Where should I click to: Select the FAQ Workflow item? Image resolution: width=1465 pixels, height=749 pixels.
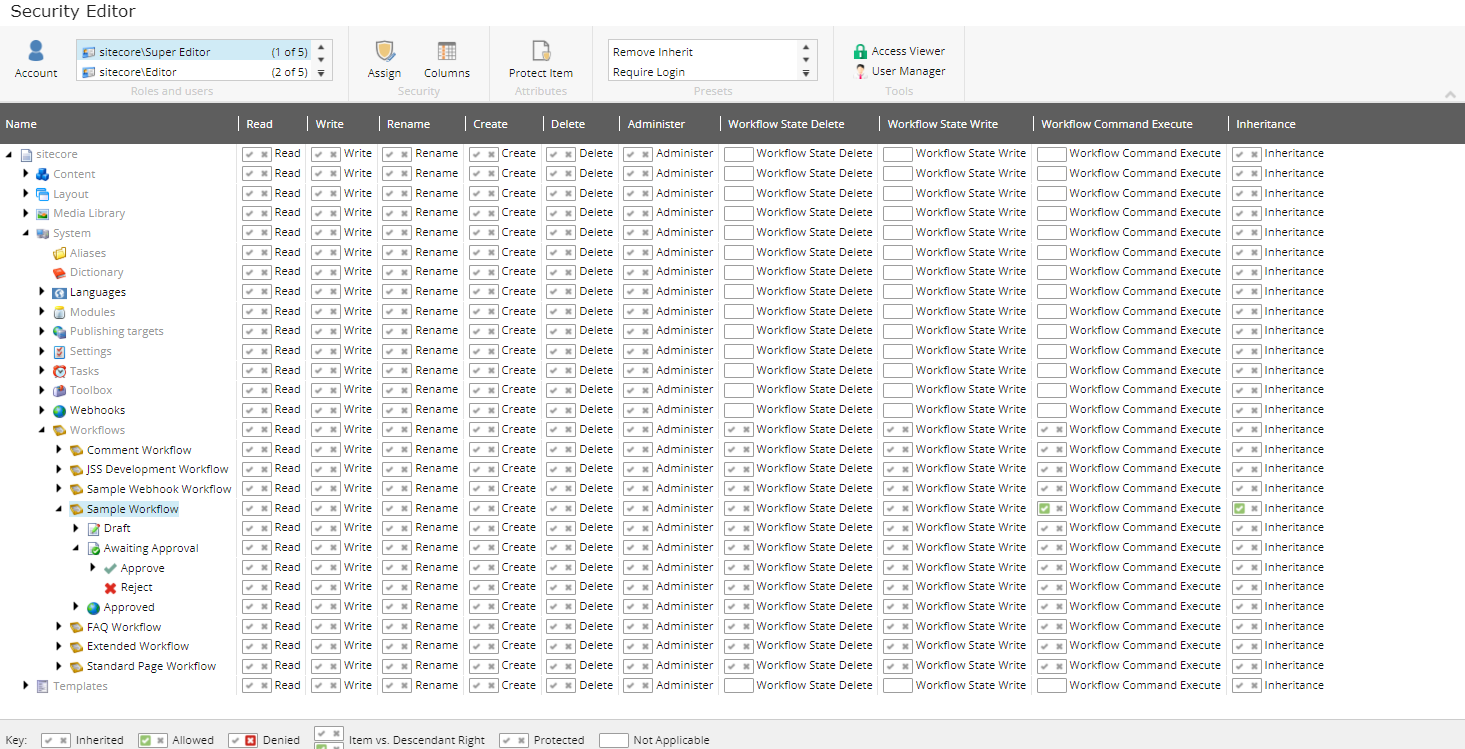point(124,627)
